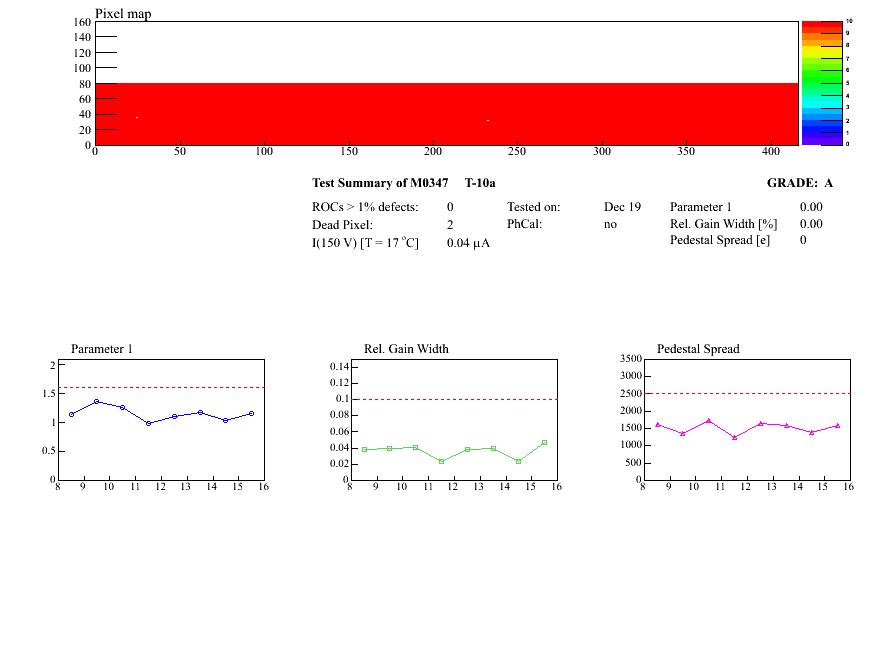Select the green band in the color scale
Screen dimensions: 896x672
pyautogui.click(x=822, y=68)
